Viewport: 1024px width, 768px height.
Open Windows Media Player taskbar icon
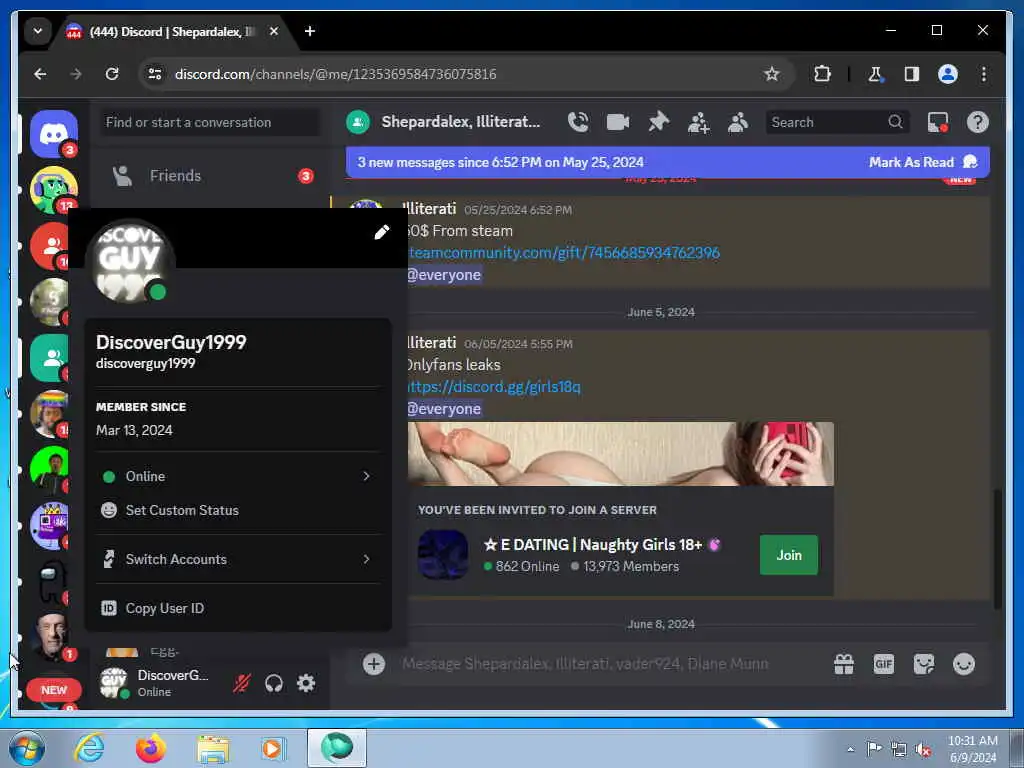coord(273,748)
